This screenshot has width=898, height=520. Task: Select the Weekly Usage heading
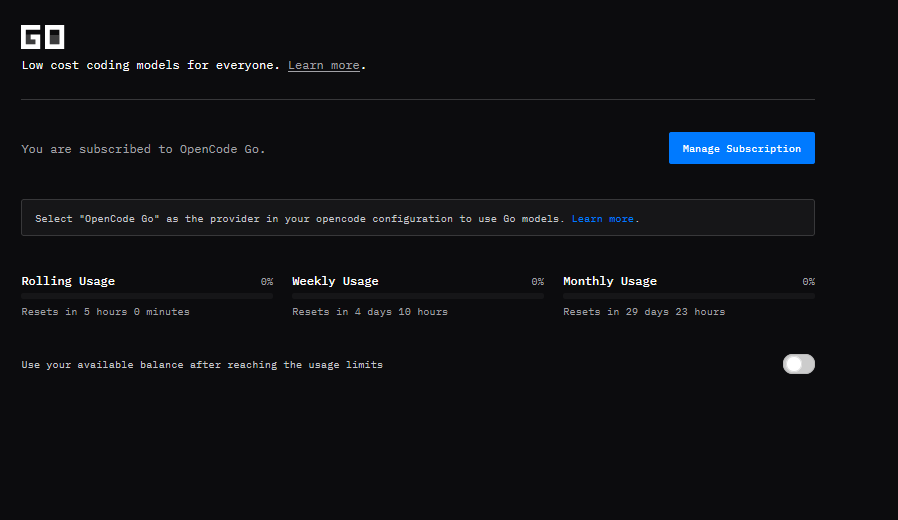click(335, 281)
